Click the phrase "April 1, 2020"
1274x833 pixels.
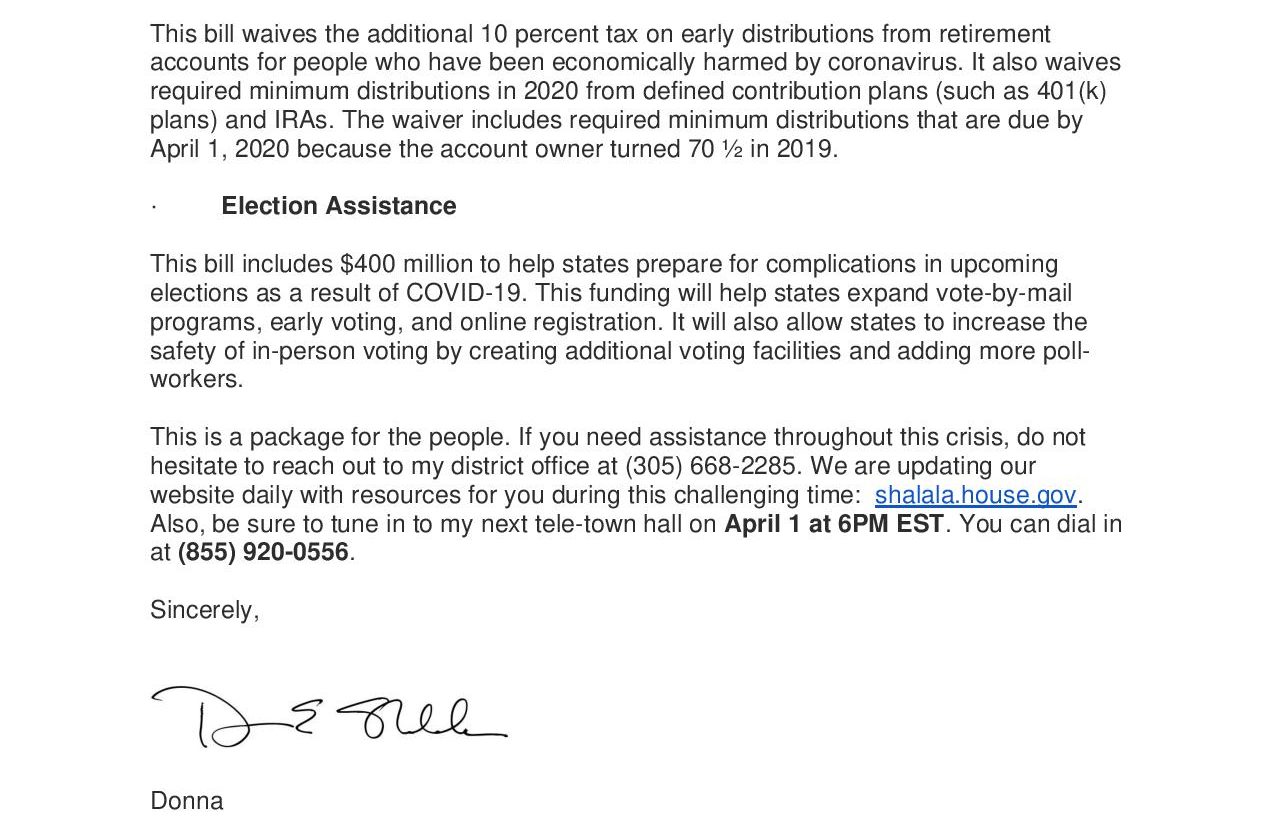pyautogui.click(x=220, y=149)
